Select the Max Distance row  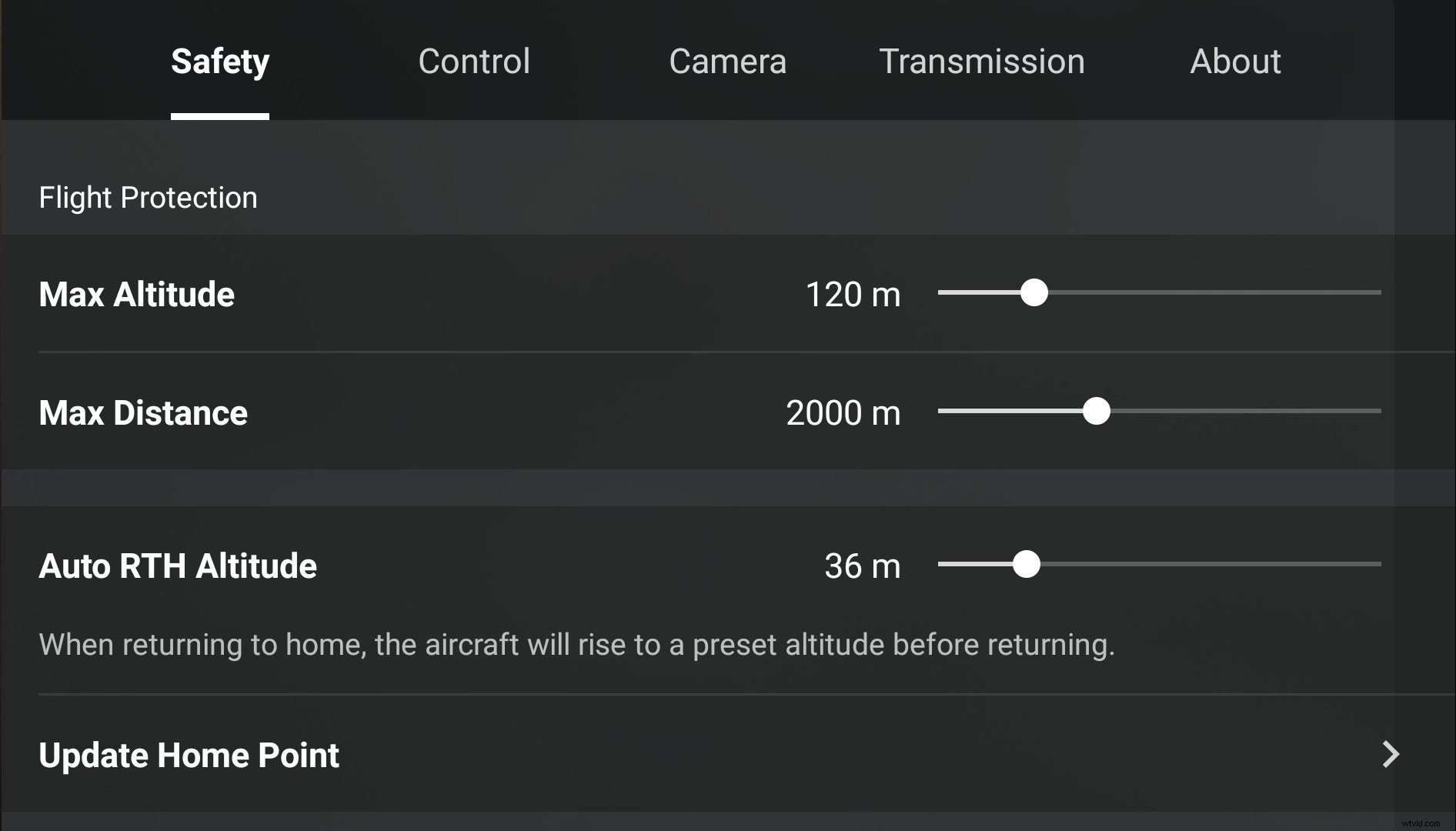pos(142,413)
